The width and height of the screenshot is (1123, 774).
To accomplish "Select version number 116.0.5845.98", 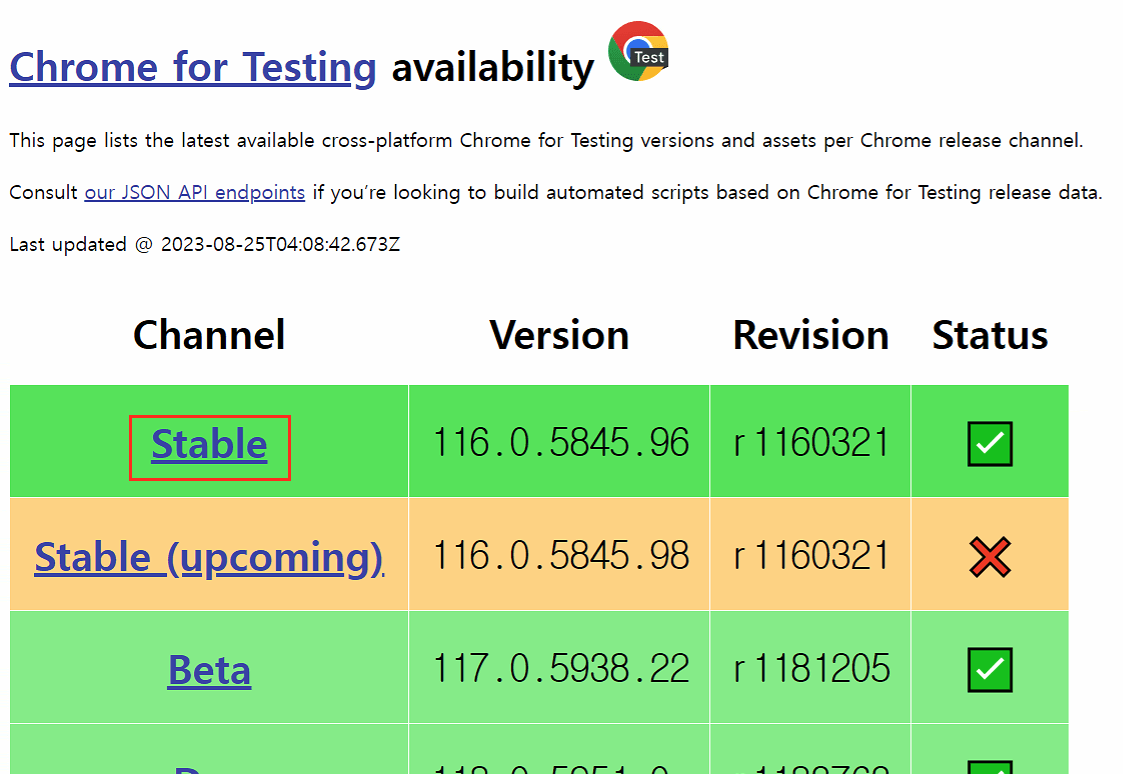I will pos(560,555).
